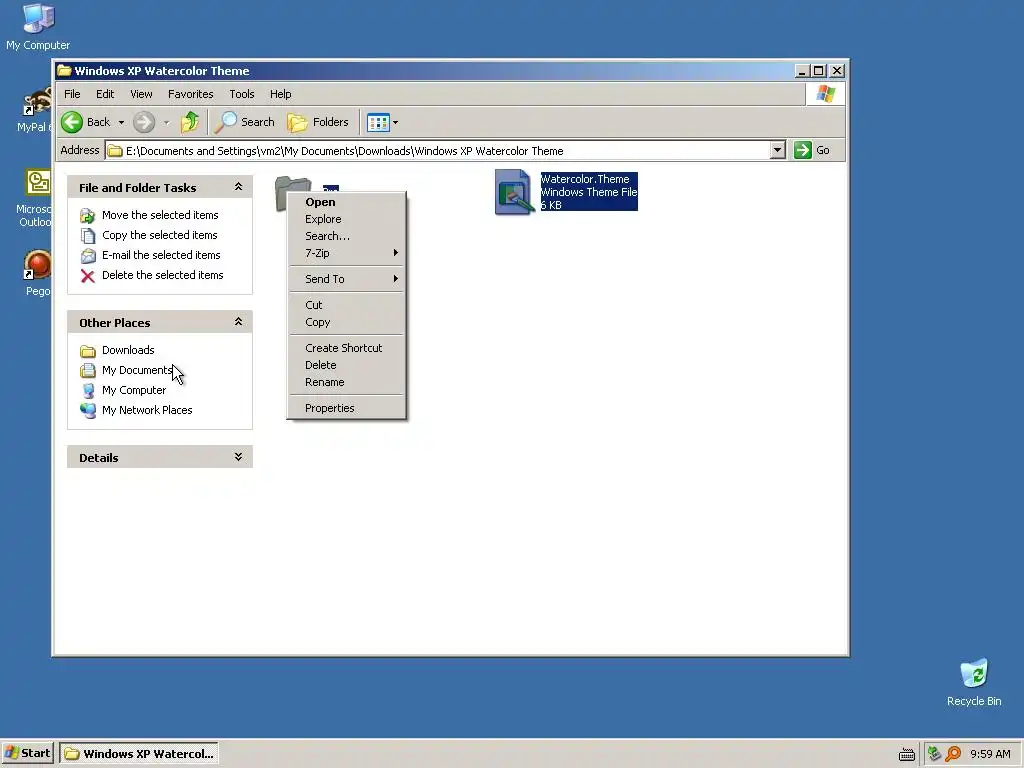
Task: Click Copy the selected items link
Action: pos(159,235)
